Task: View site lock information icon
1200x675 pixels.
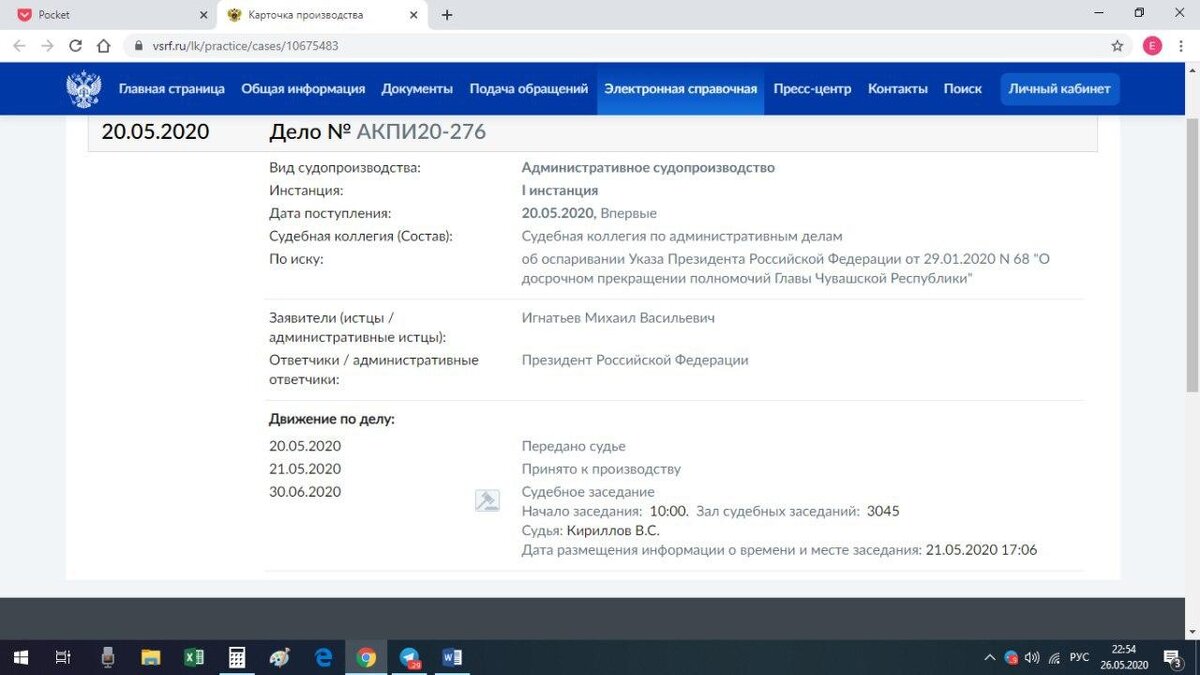Action: 138,46
